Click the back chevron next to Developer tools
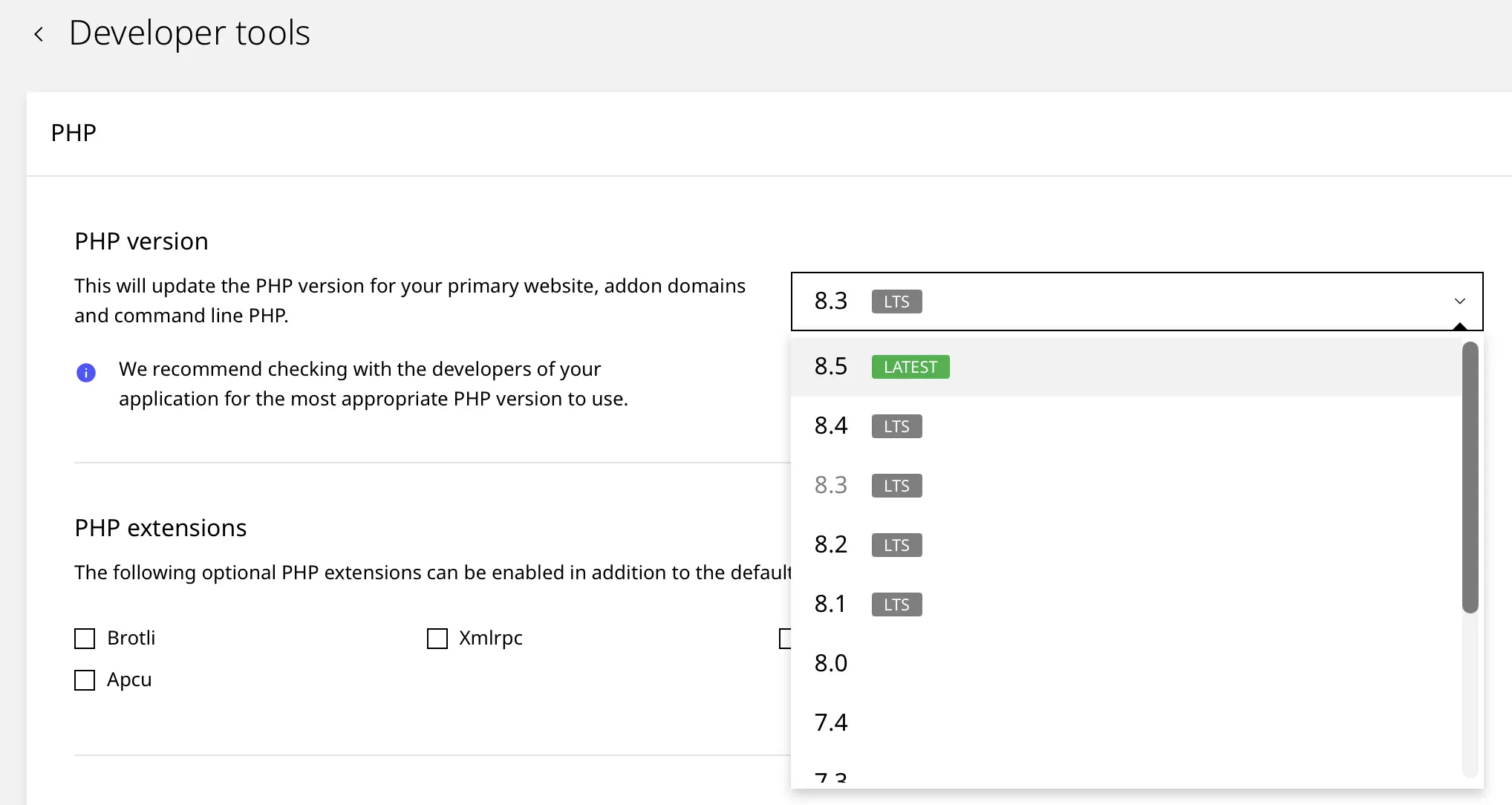The width and height of the screenshot is (1512, 805). tap(38, 33)
